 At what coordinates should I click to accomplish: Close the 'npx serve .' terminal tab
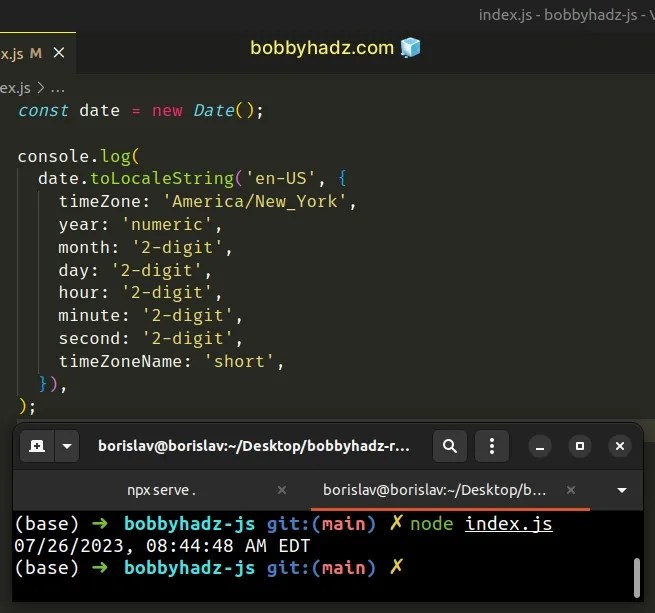pyautogui.click(x=282, y=490)
